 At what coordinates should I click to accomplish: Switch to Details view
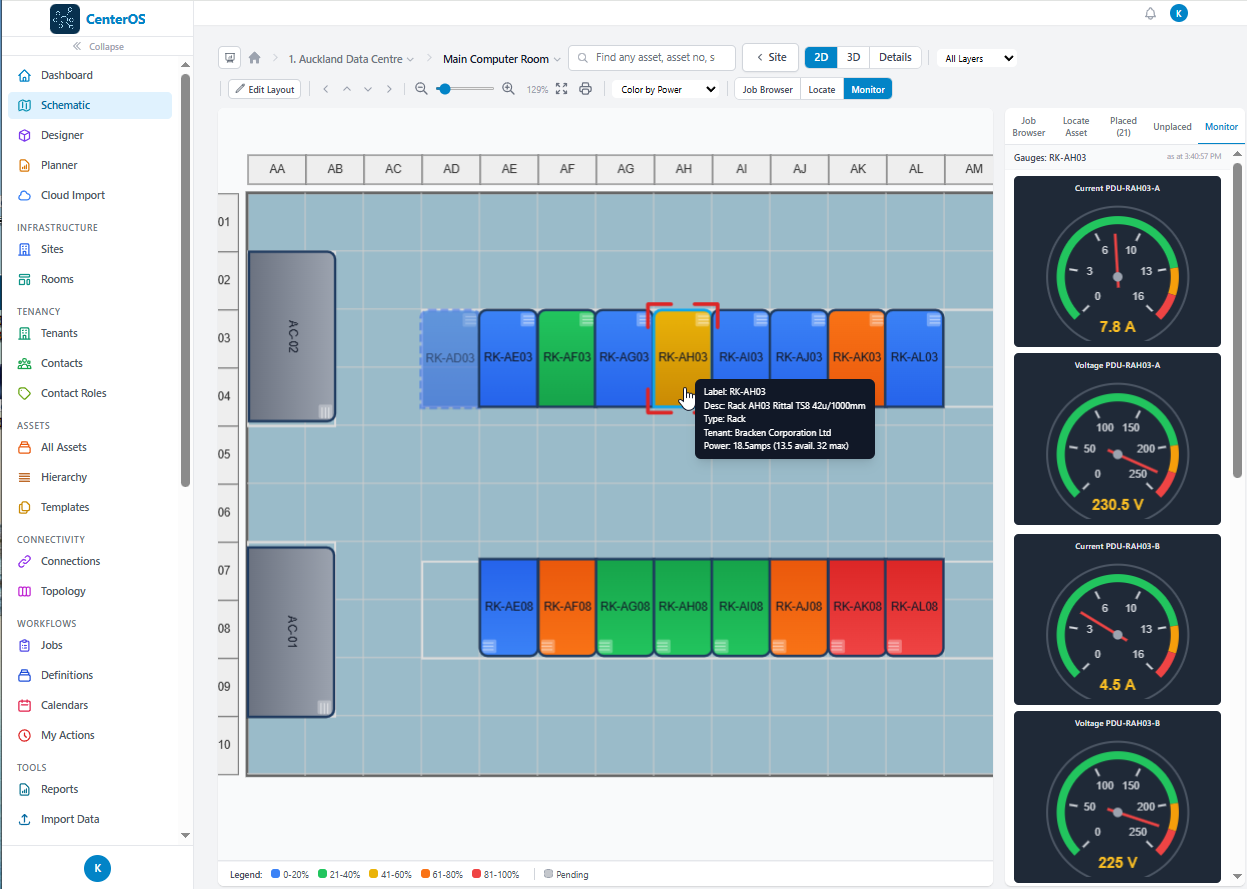[x=895, y=58]
